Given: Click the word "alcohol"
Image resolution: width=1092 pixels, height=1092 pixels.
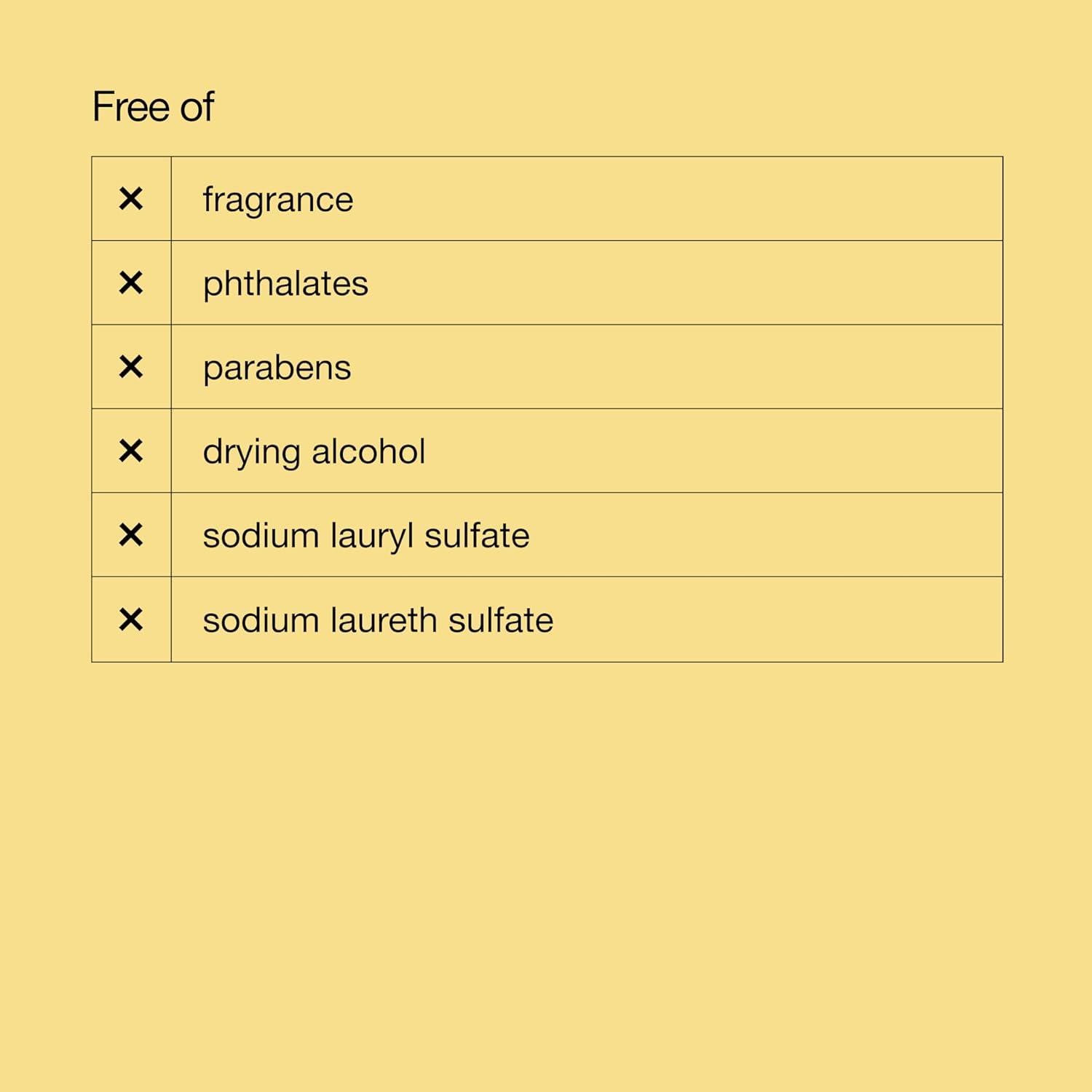Looking at the screenshot, I should click(368, 451).
